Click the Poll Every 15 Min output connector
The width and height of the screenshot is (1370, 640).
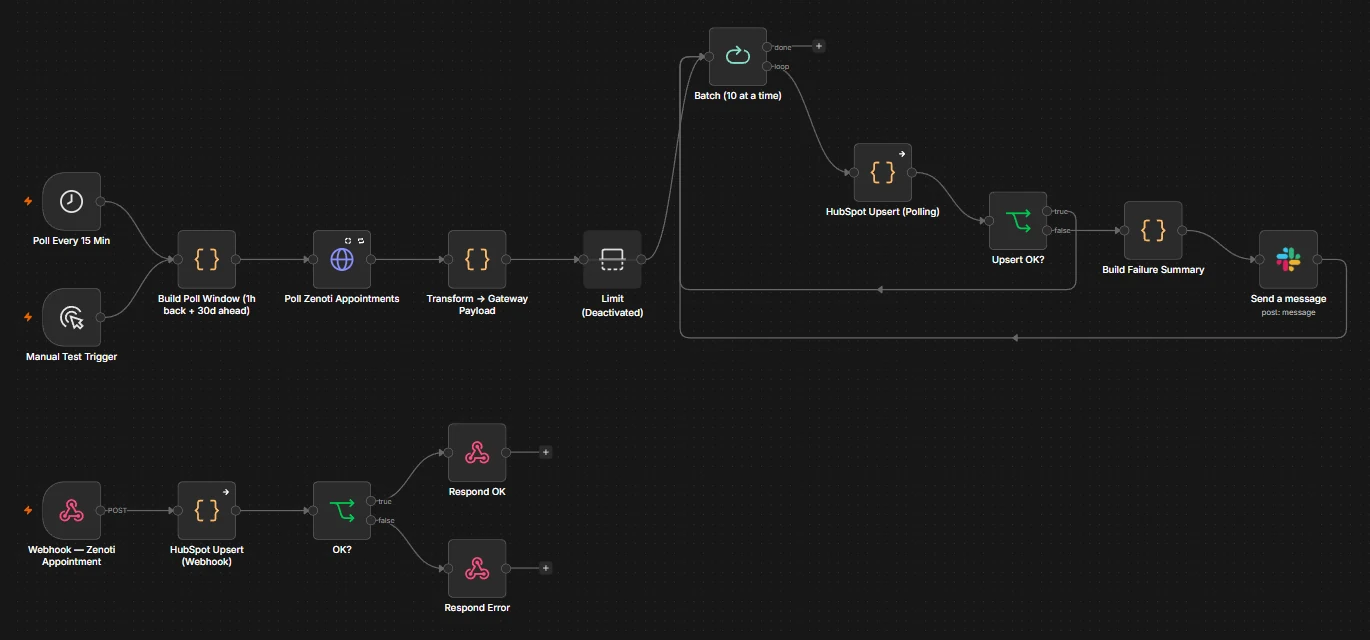[x=101, y=201]
